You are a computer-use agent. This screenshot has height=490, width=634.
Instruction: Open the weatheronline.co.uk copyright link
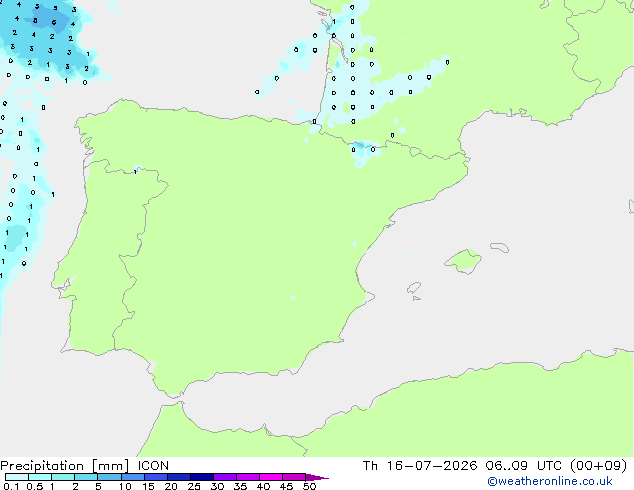coord(550,481)
